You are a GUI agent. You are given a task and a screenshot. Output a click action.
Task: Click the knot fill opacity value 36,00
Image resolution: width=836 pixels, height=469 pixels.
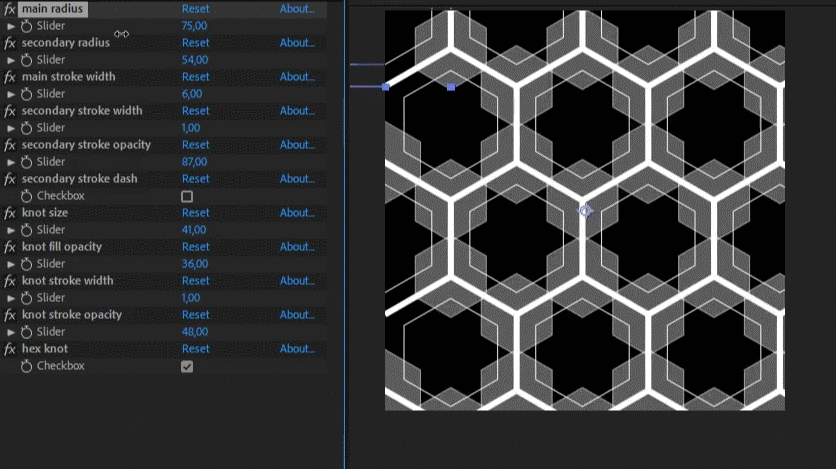click(195, 264)
